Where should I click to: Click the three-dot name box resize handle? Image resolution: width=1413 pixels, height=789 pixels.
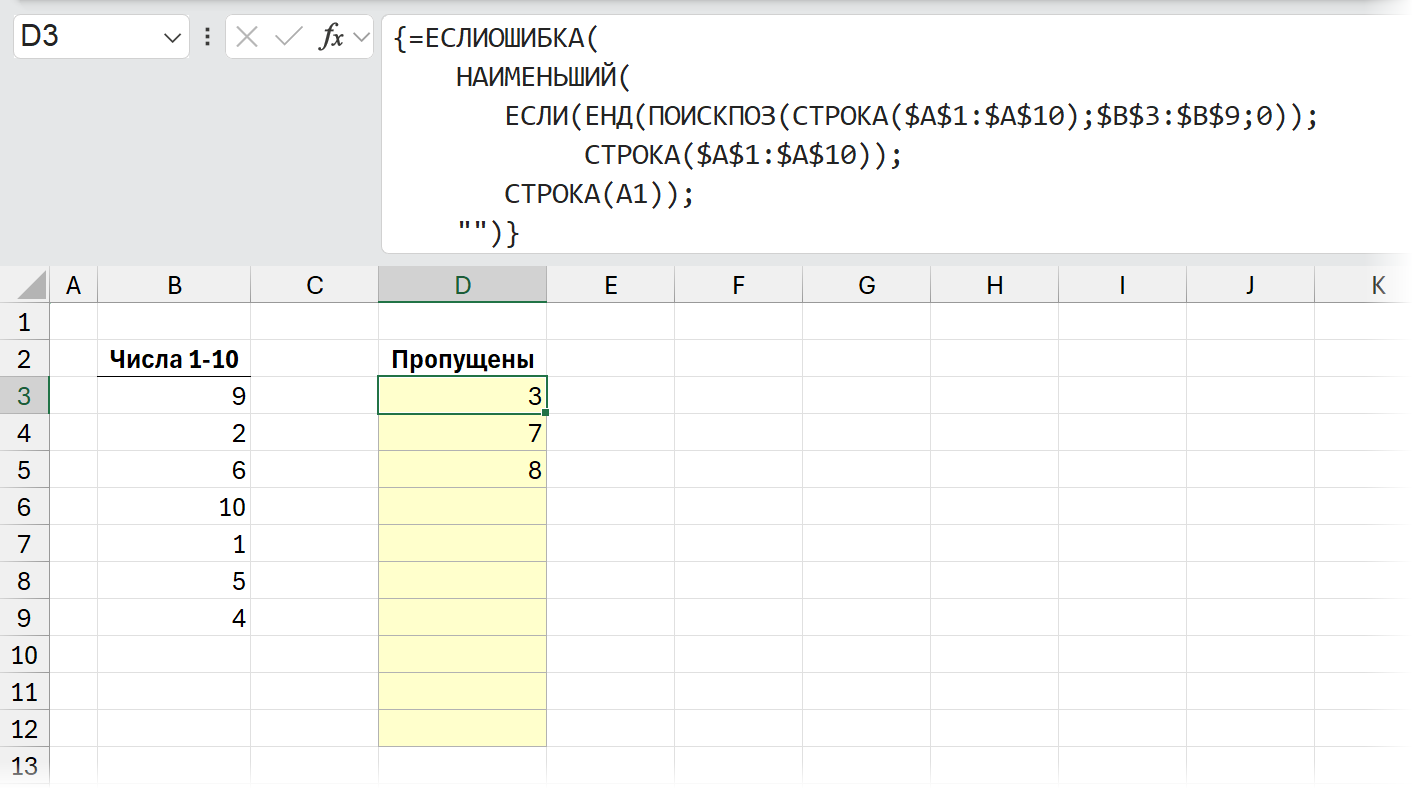[207, 37]
